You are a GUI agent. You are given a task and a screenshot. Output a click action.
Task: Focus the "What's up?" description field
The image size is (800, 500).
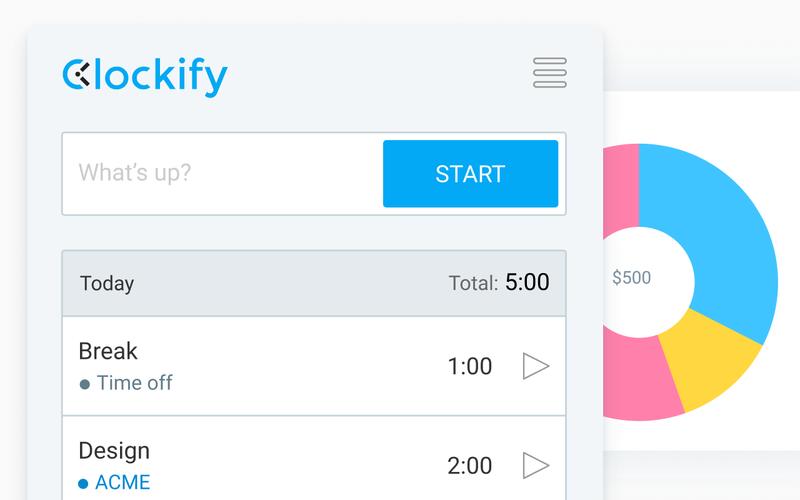[x=222, y=173]
